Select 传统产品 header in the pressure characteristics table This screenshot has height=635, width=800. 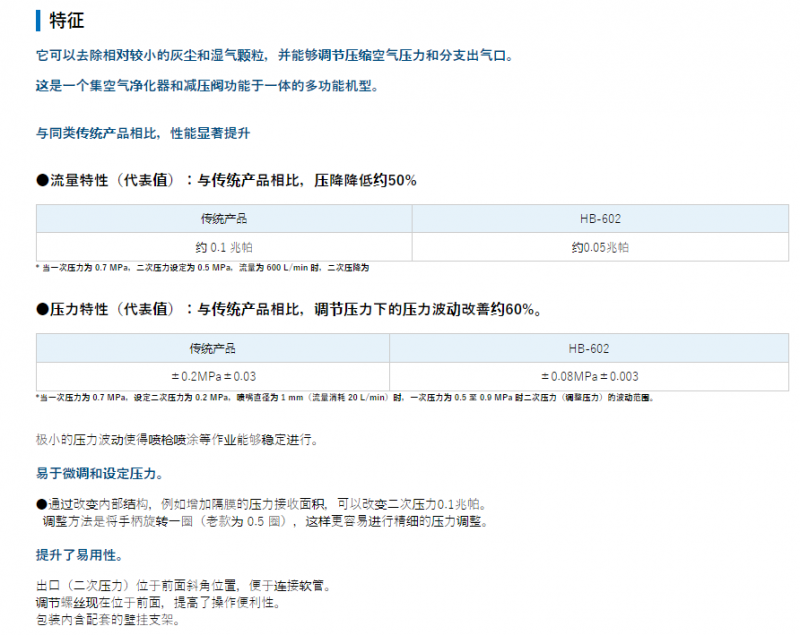pyautogui.click(x=212, y=348)
